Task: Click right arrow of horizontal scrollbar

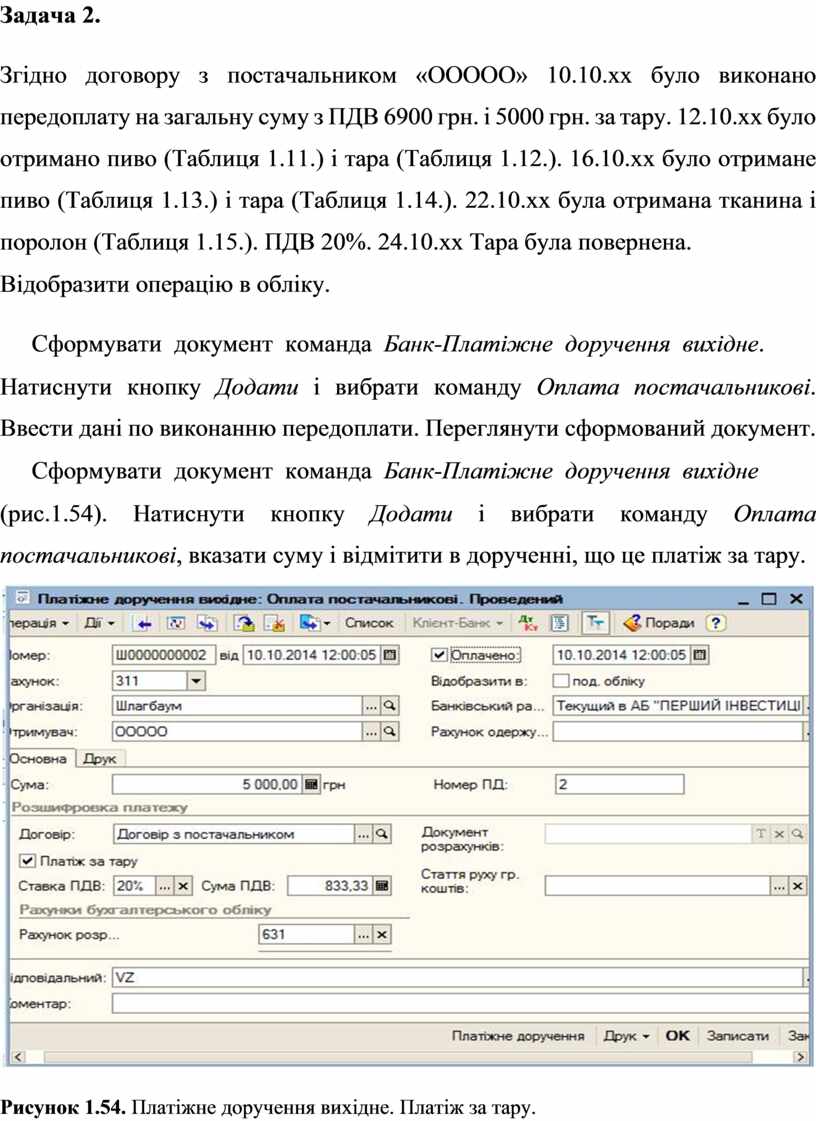Action: pos(801,1057)
